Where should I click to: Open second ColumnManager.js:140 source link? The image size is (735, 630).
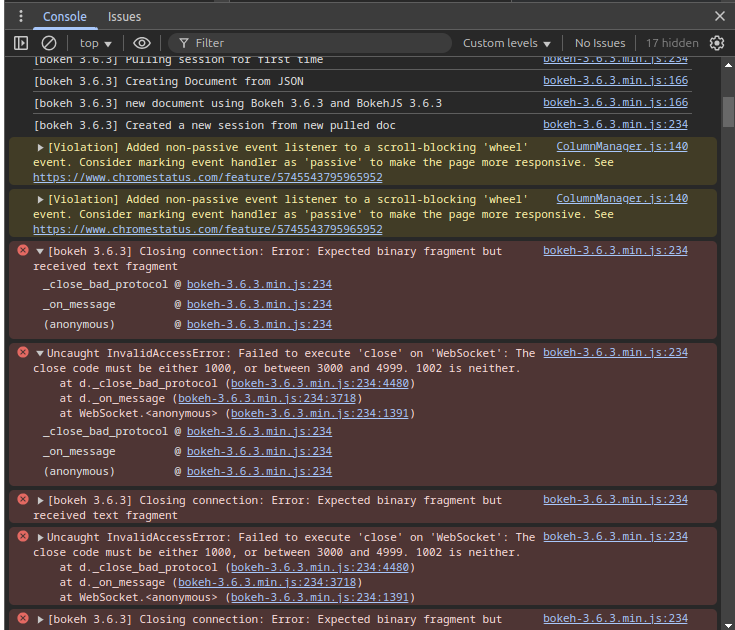pos(622,199)
